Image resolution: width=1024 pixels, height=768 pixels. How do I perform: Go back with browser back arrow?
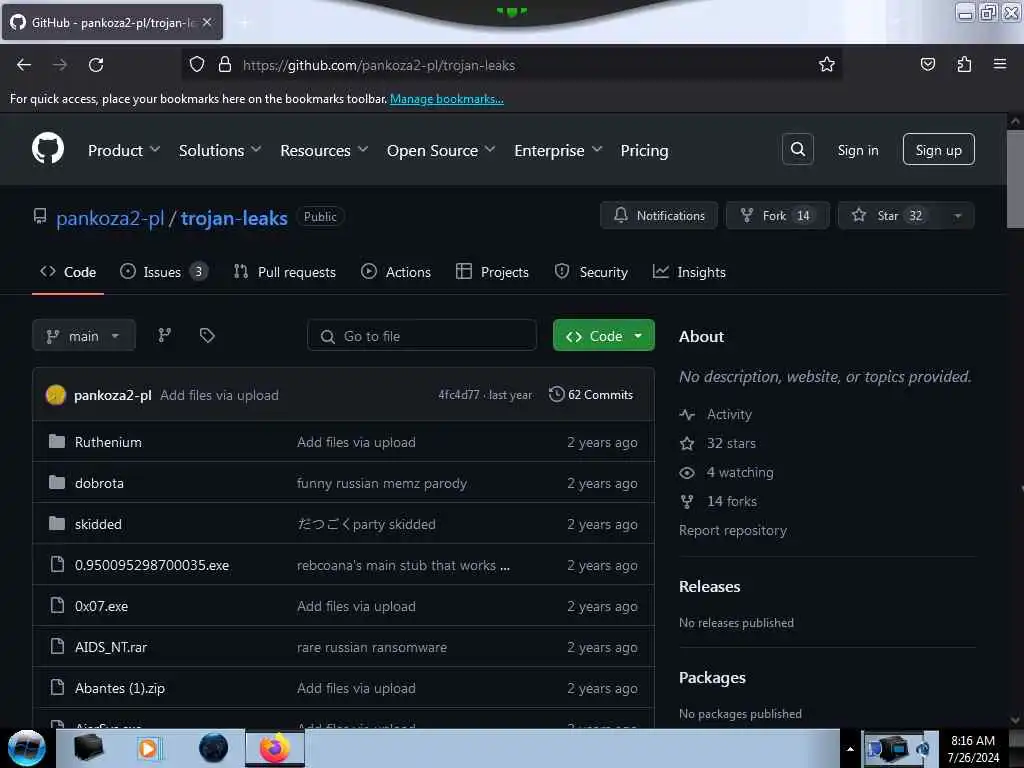pyautogui.click(x=24, y=65)
